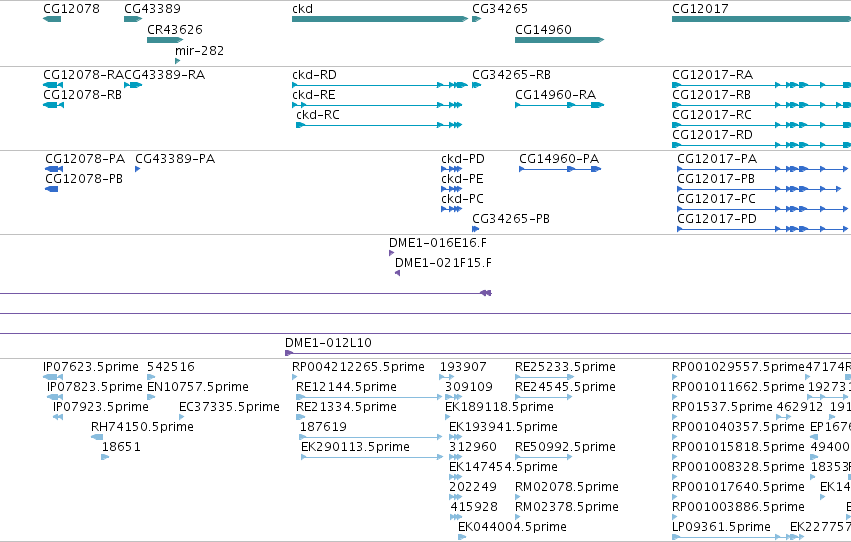Select EST EK044004.5prime
This screenshot has width=851, height=542.
click(512, 528)
